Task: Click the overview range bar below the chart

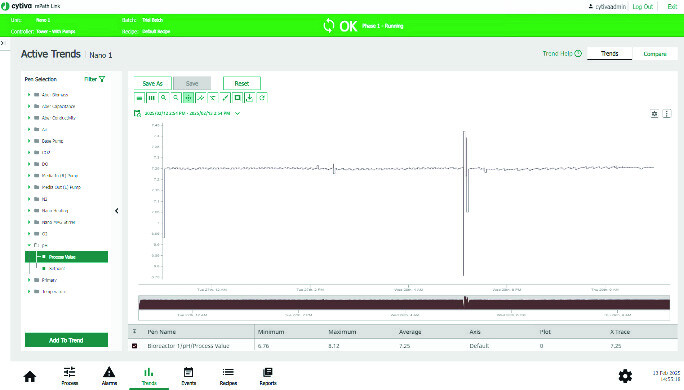Action: click(x=404, y=303)
